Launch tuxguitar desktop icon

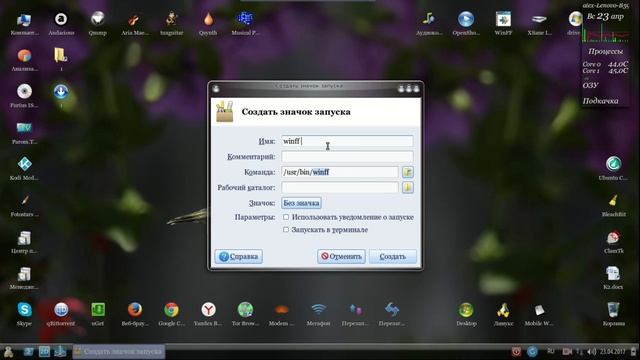[x=171, y=23]
